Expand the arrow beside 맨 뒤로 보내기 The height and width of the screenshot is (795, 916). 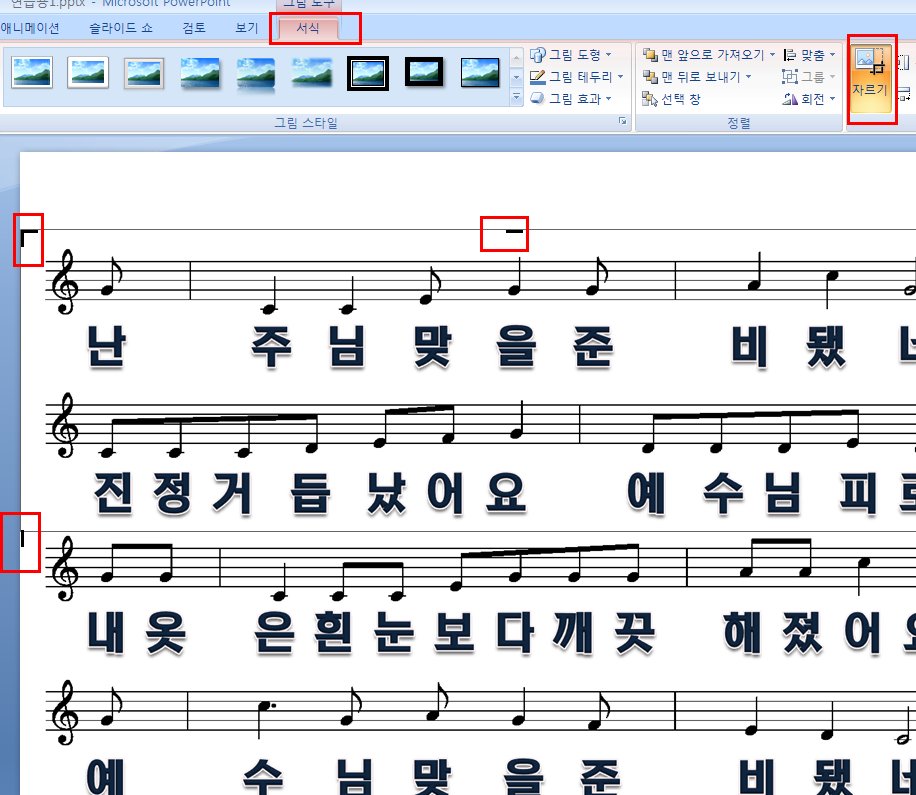point(748,77)
